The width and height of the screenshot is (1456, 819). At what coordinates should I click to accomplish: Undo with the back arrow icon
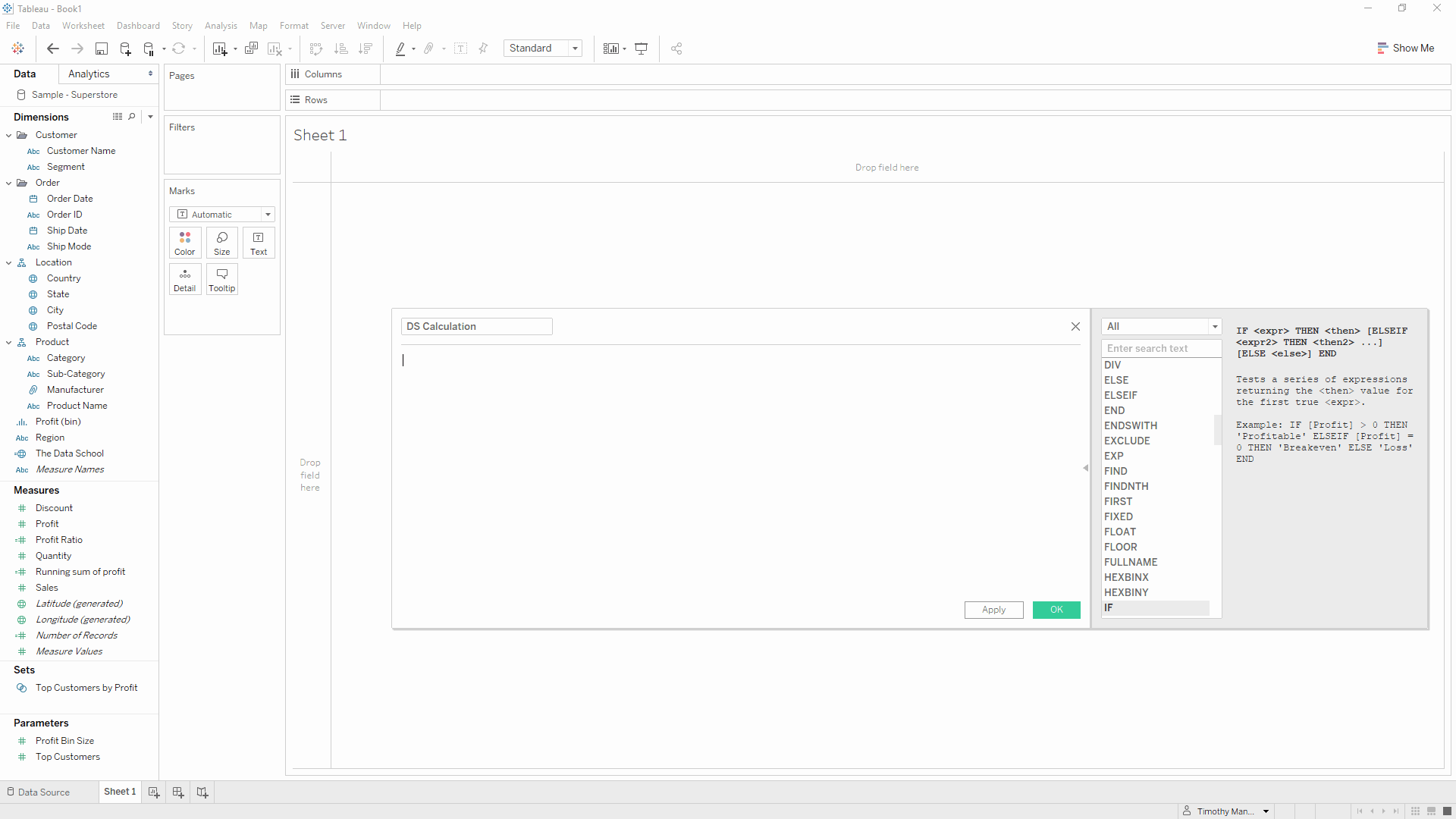53,49
